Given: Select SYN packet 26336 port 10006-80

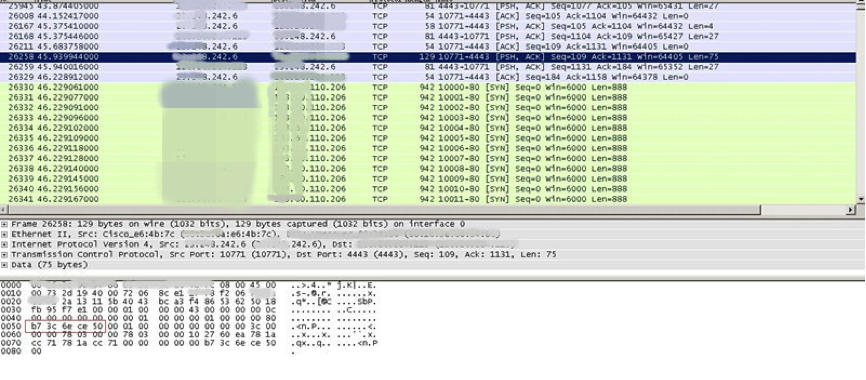Looking at the screenshot, I should (428, 148).
